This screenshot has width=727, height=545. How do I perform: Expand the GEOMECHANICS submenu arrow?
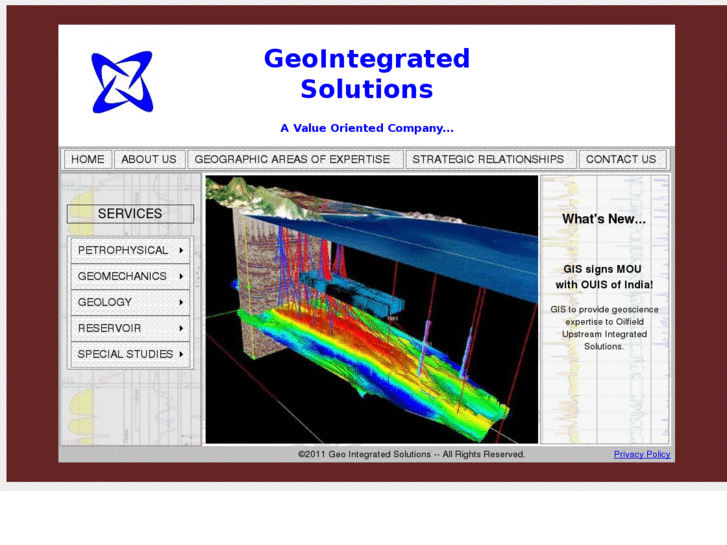pyautogui.click(x=181, y=276)
